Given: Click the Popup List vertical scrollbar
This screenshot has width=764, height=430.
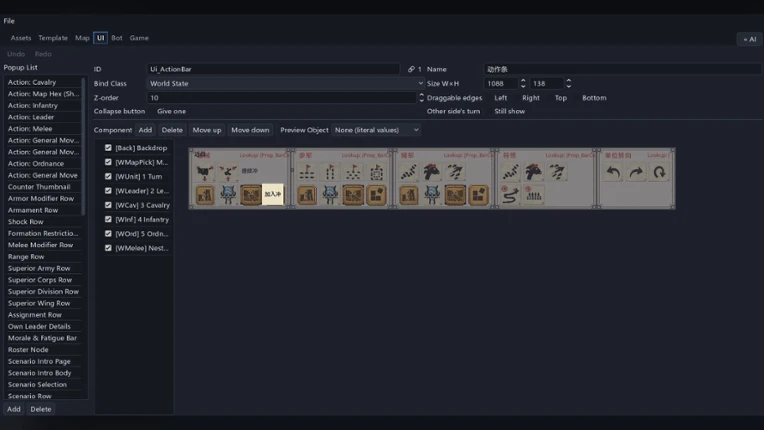Looking at the screenshot, I should [x=83, y=146].
